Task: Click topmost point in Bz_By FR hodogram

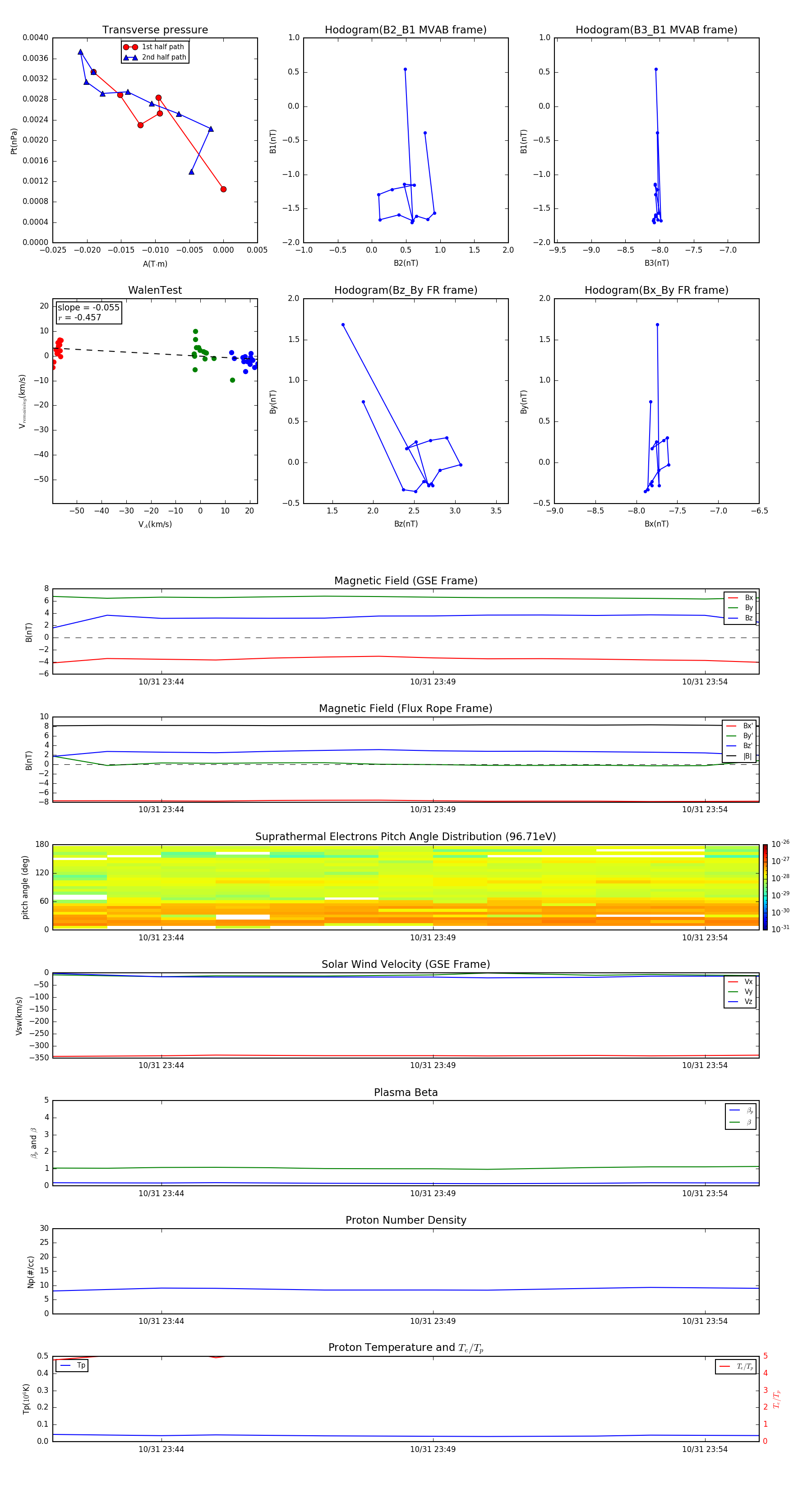Action: click(x=343, y=325)
